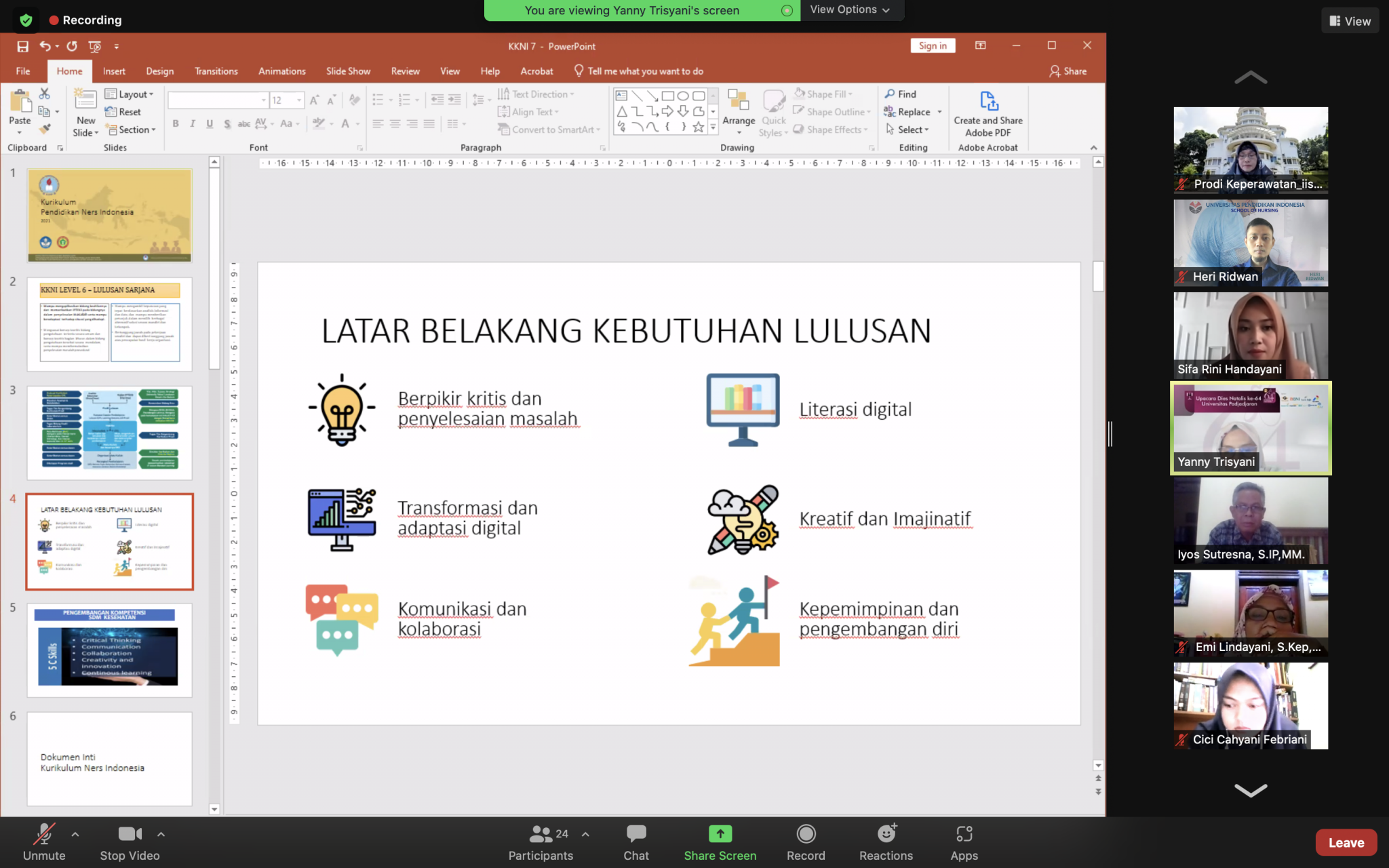Stop Video camera toggle
1389x868 pixels.
[x=130, y=842]
